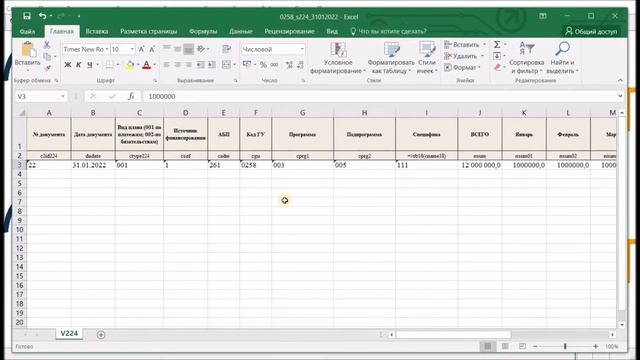
Task: Align cell content to vertical middle
Action: coord(178,49)
